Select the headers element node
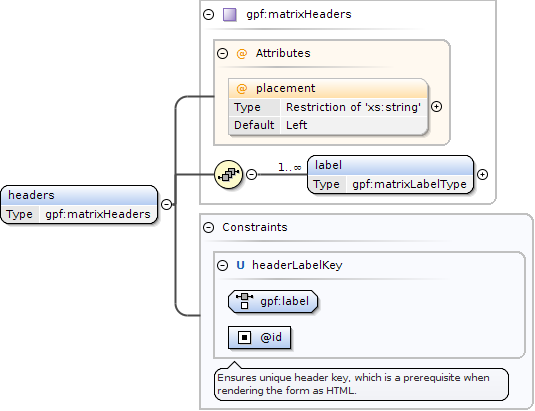The image size is (535, 411). (79, 205)
